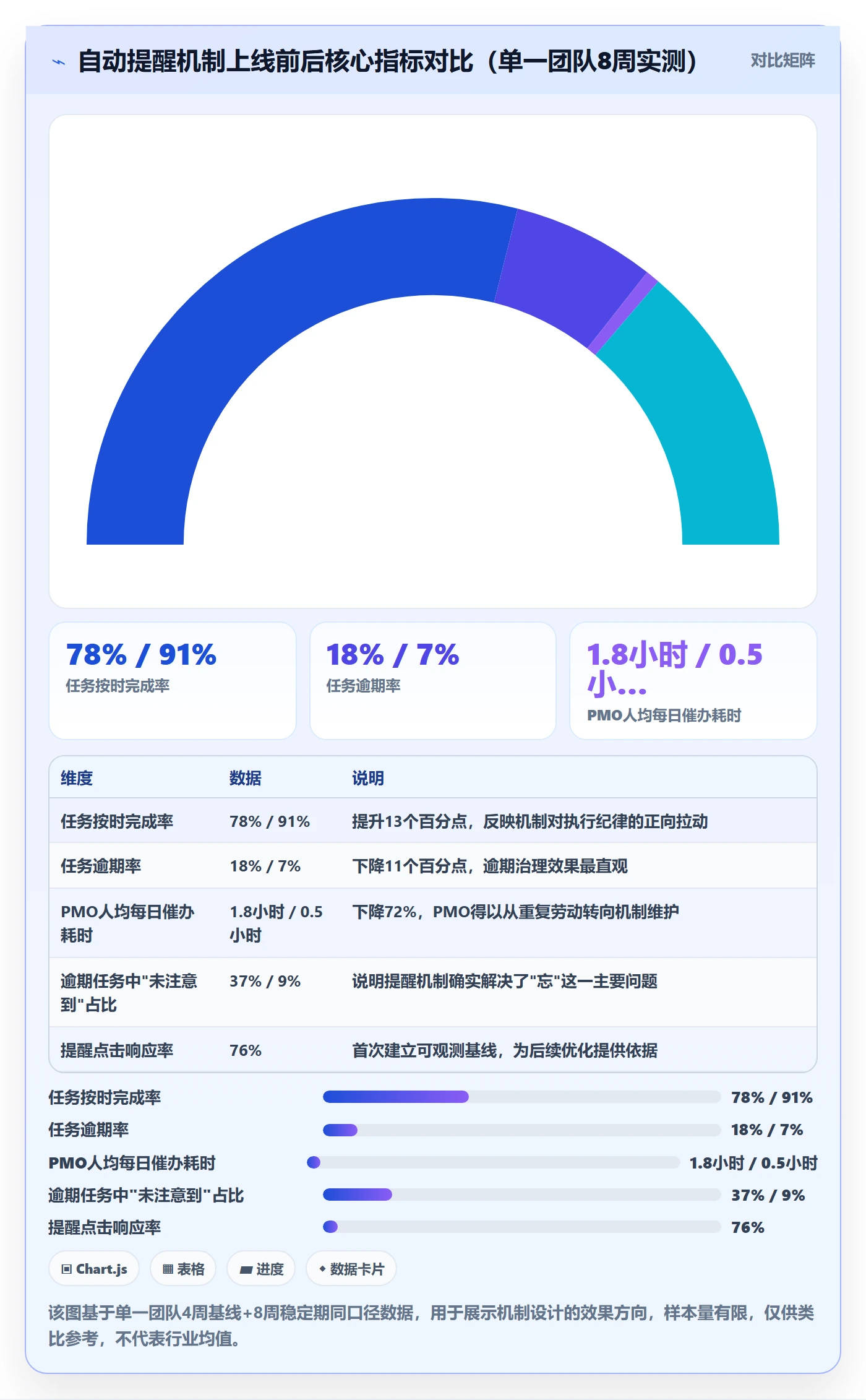Click the 对比矩阵 label in header
The height and width of the screenshot is (1400, 866).
click(x=782, y=61)
